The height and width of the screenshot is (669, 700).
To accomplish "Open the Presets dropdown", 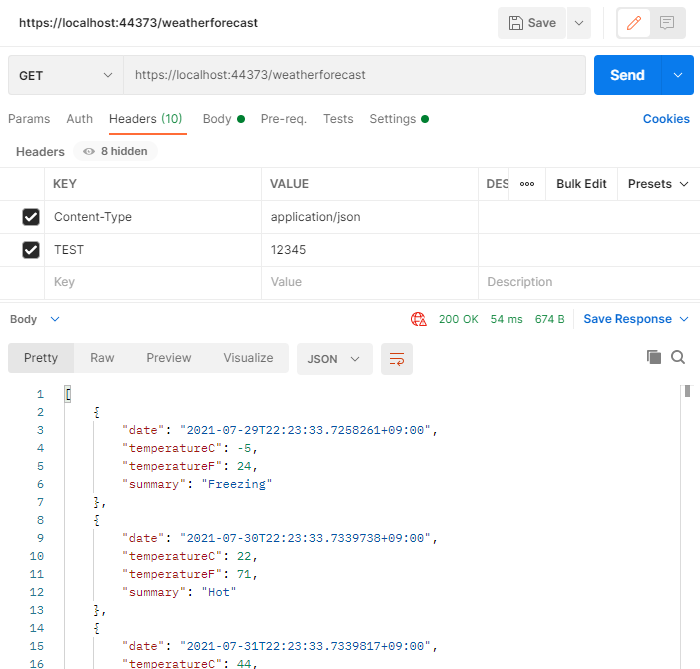I will (658, 184).
